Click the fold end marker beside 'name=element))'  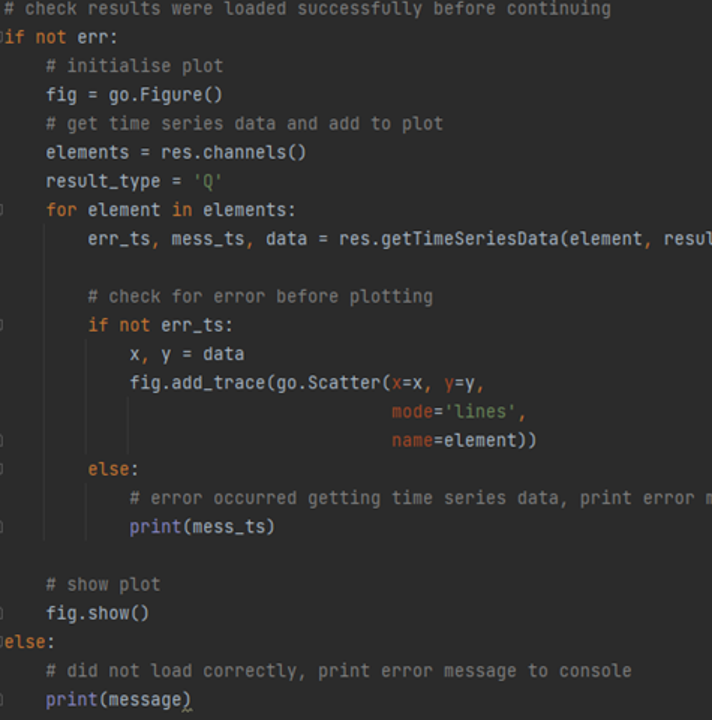[x=3, y=440]
